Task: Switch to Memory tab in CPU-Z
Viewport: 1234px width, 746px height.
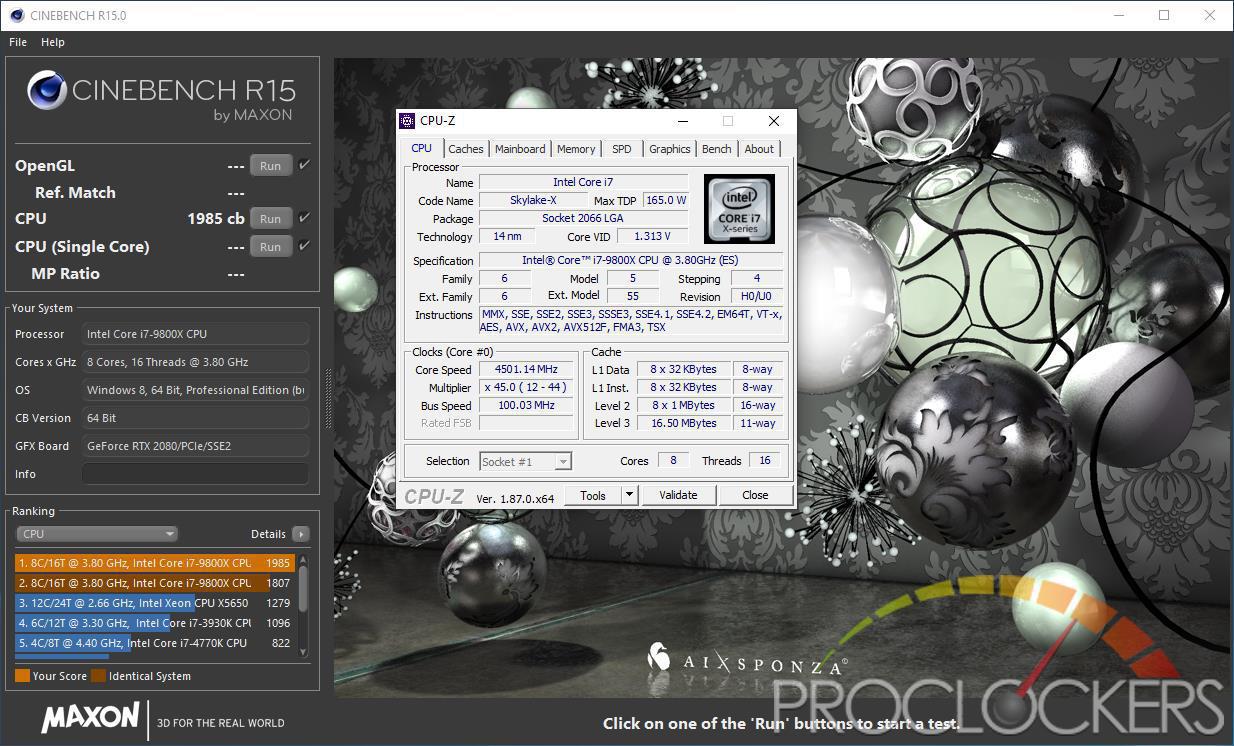Action: pos(576,149)
